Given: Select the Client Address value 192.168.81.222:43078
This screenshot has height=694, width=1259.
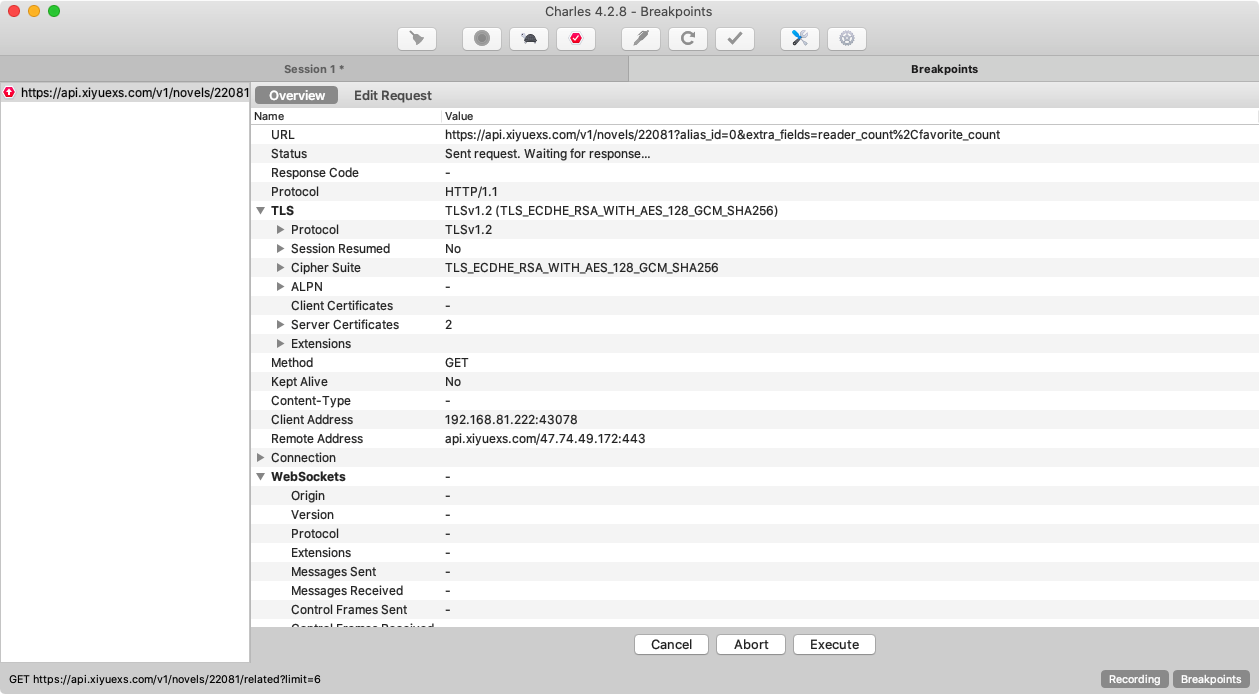Looking at the screenshot, I should 511,420.
